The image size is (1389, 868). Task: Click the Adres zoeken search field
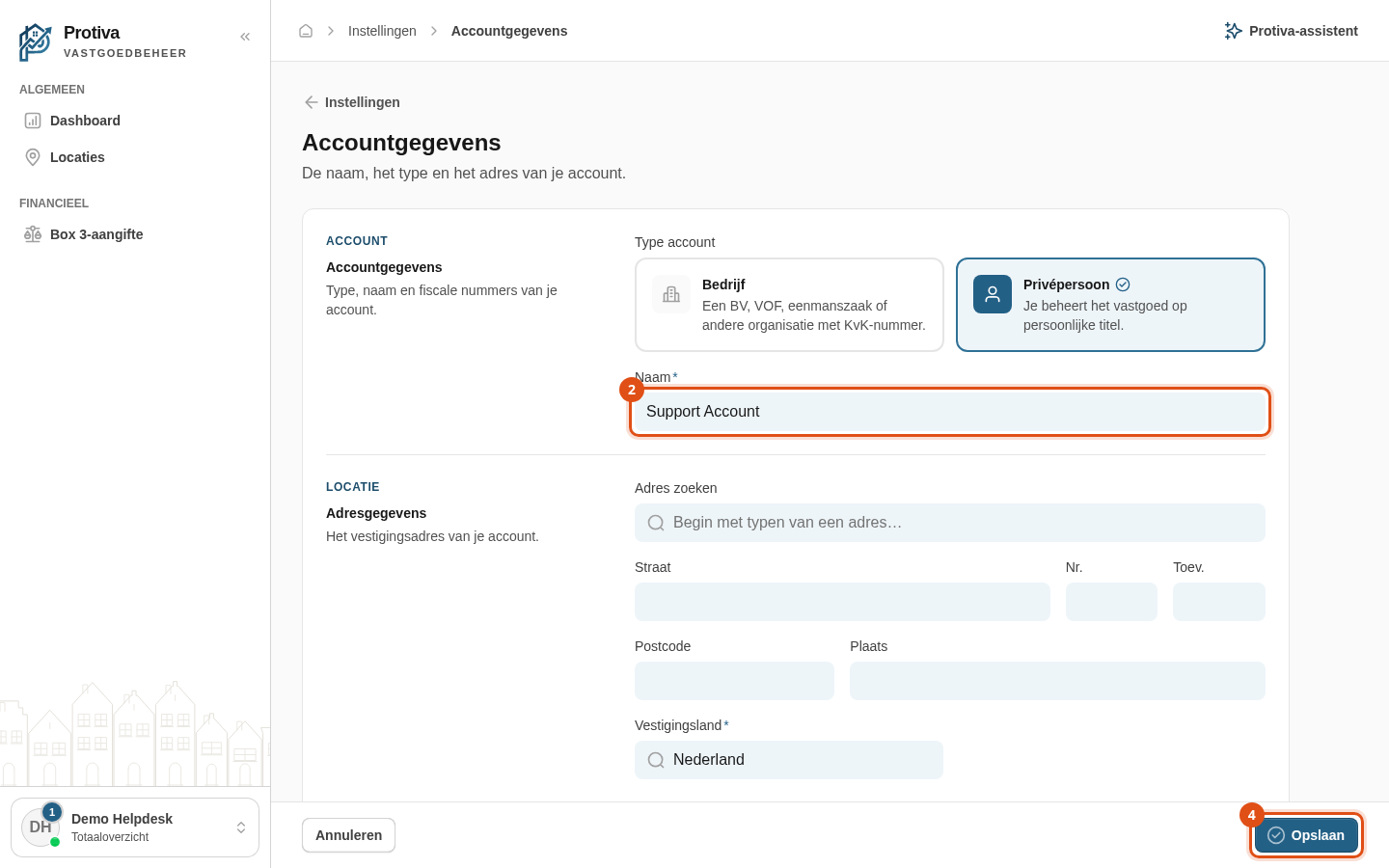click(950, 523)
